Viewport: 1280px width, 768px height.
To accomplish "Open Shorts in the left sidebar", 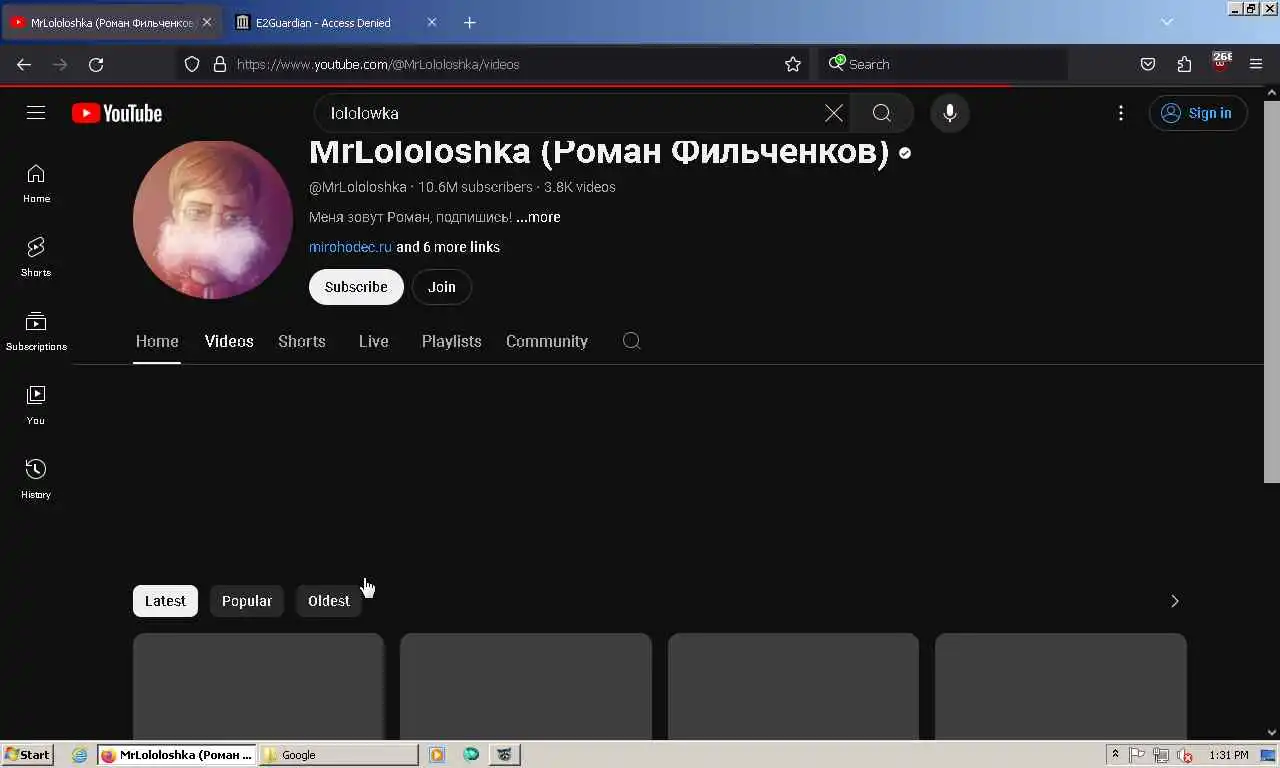I will [x=36, y=257].
